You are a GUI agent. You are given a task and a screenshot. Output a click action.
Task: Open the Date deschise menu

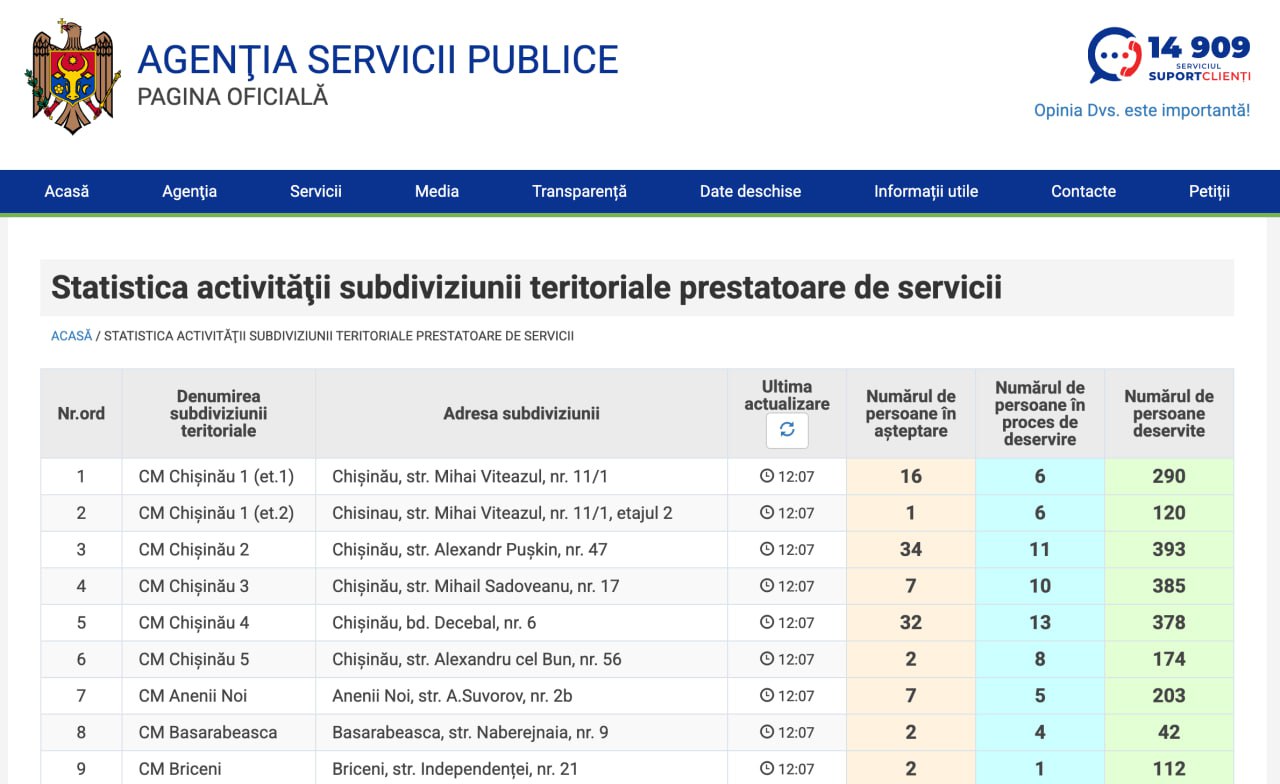pos(750,191)
